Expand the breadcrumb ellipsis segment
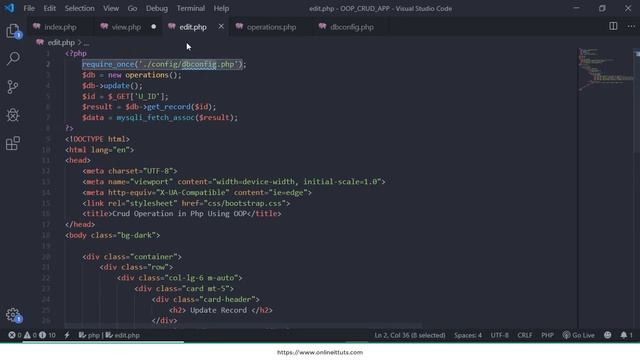Image resolution: width=640 pixels, height=360 pixels. (87, 43)
